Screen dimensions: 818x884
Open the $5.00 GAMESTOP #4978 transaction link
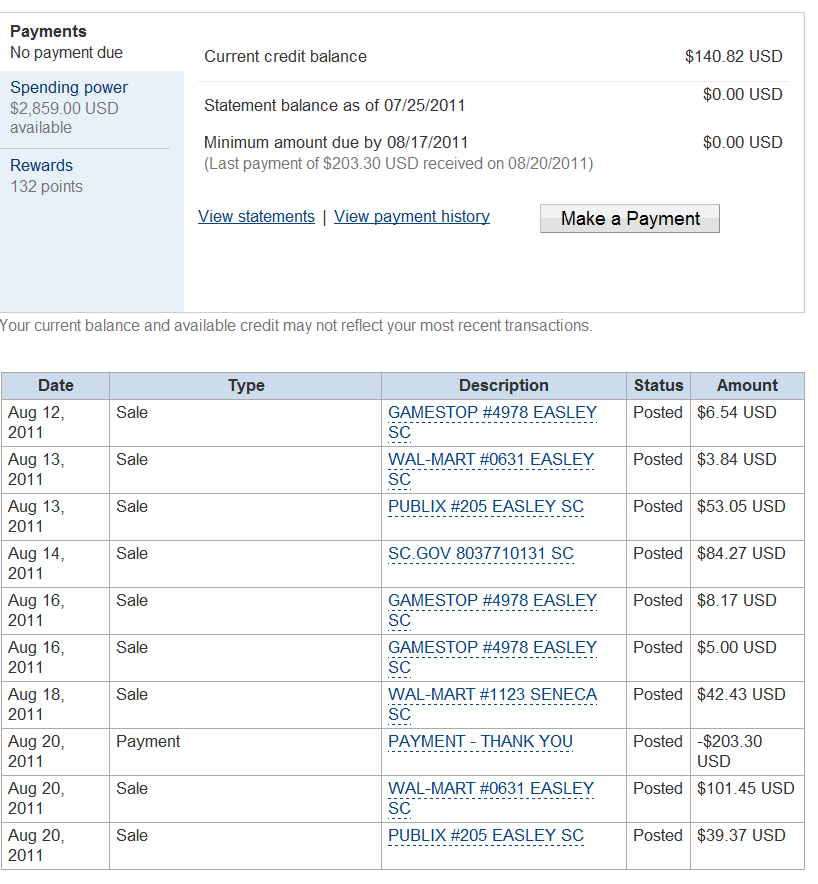coord(492,657)
